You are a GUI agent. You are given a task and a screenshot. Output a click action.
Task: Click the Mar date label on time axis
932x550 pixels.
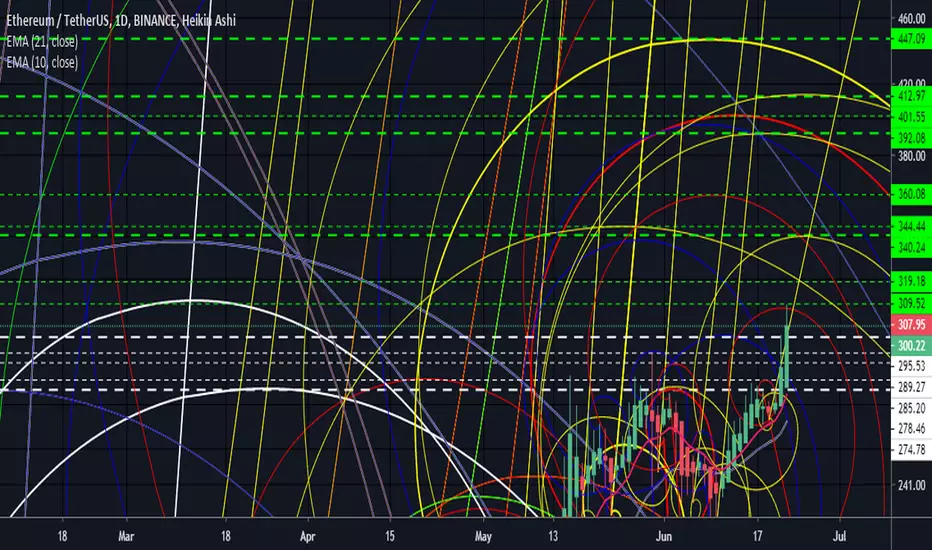[x=126, y=536]
